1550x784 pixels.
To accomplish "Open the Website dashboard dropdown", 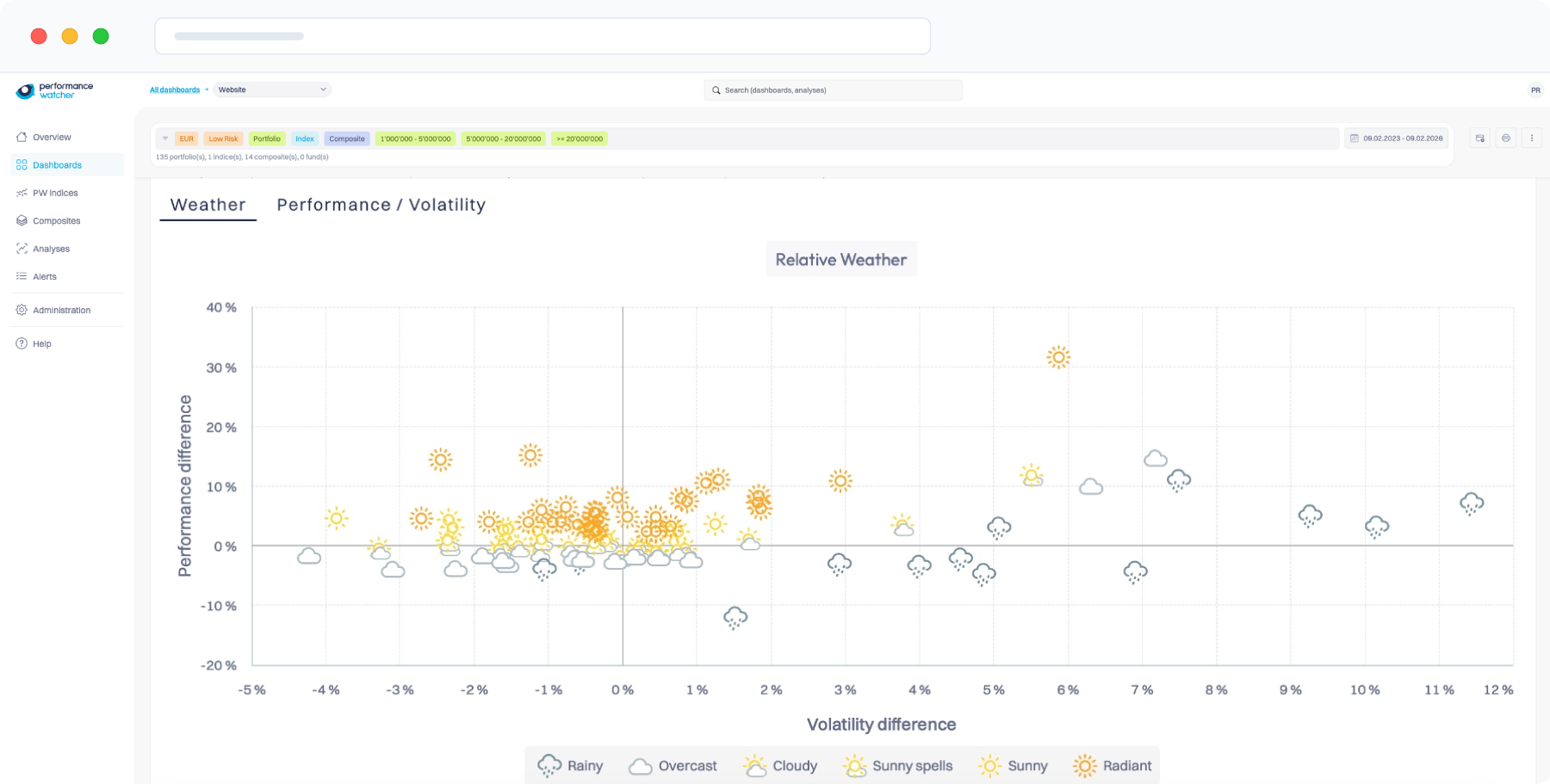I will tap(271, 90).
